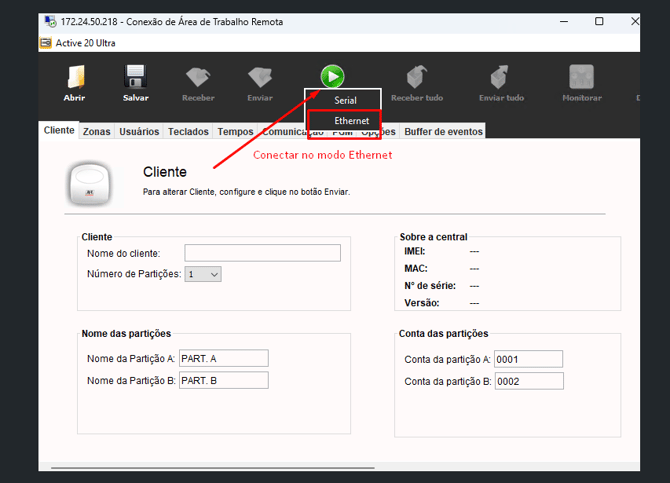Switch to the Tempos tab

coord(235,132)
